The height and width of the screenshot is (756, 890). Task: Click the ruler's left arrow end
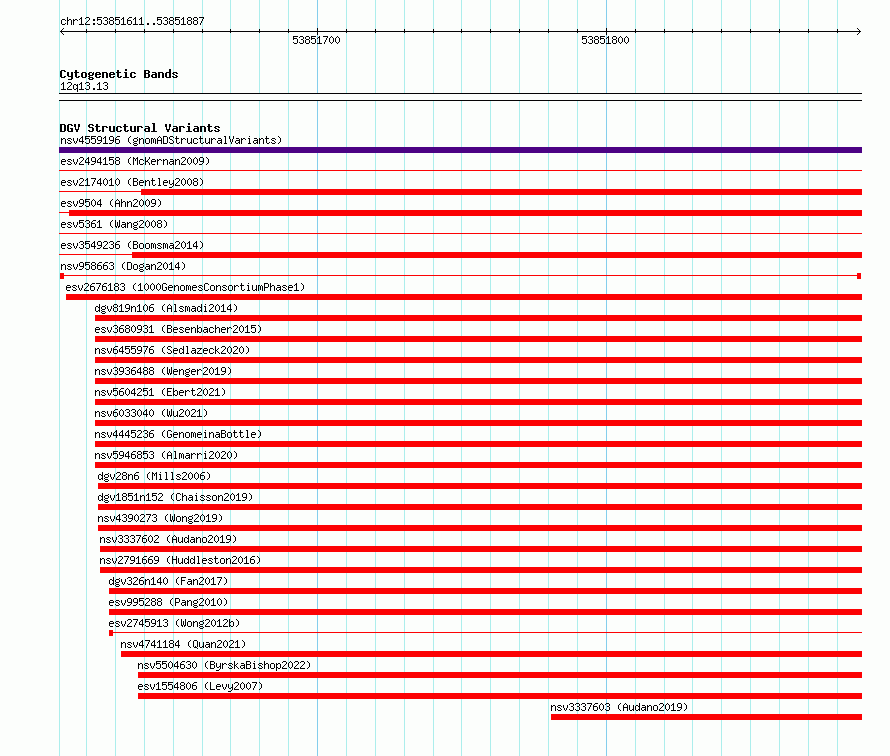[62, 32]
